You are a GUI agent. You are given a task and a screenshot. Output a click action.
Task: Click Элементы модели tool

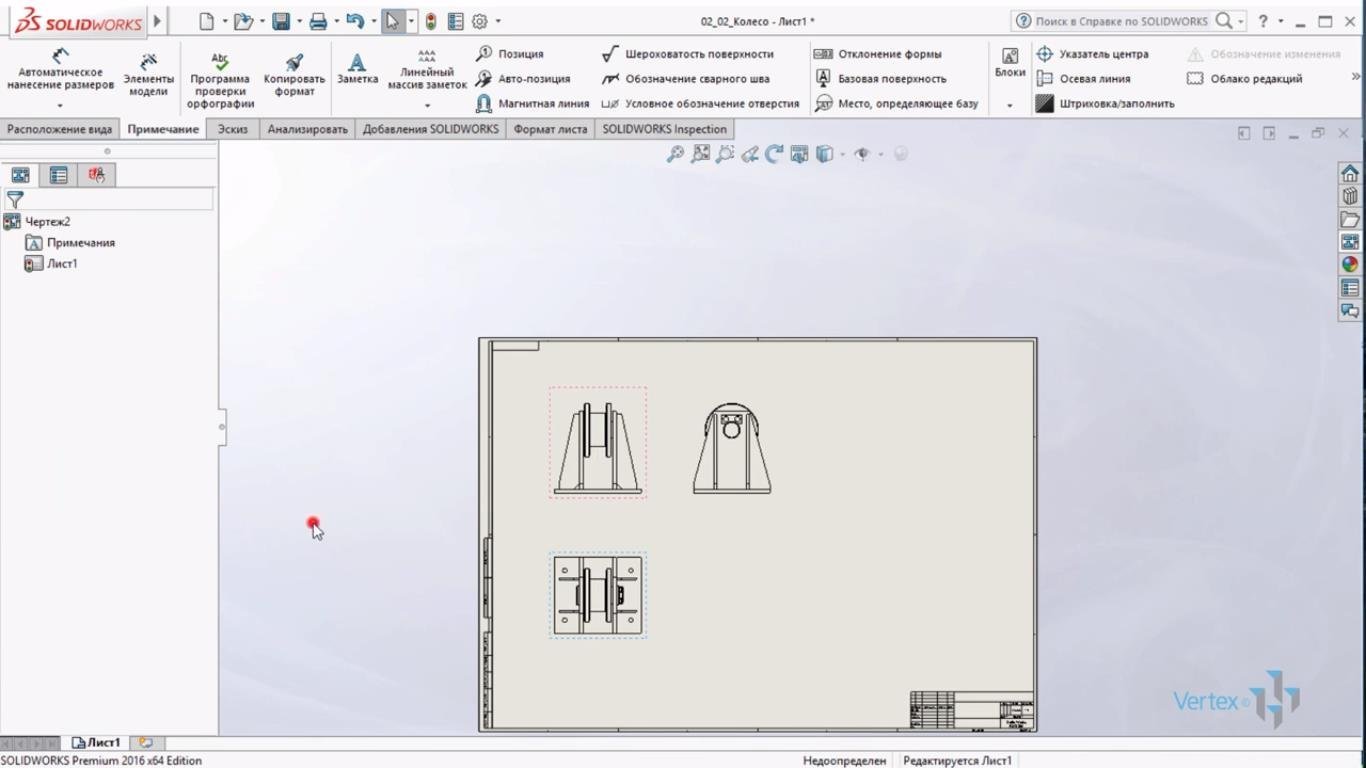148,74
